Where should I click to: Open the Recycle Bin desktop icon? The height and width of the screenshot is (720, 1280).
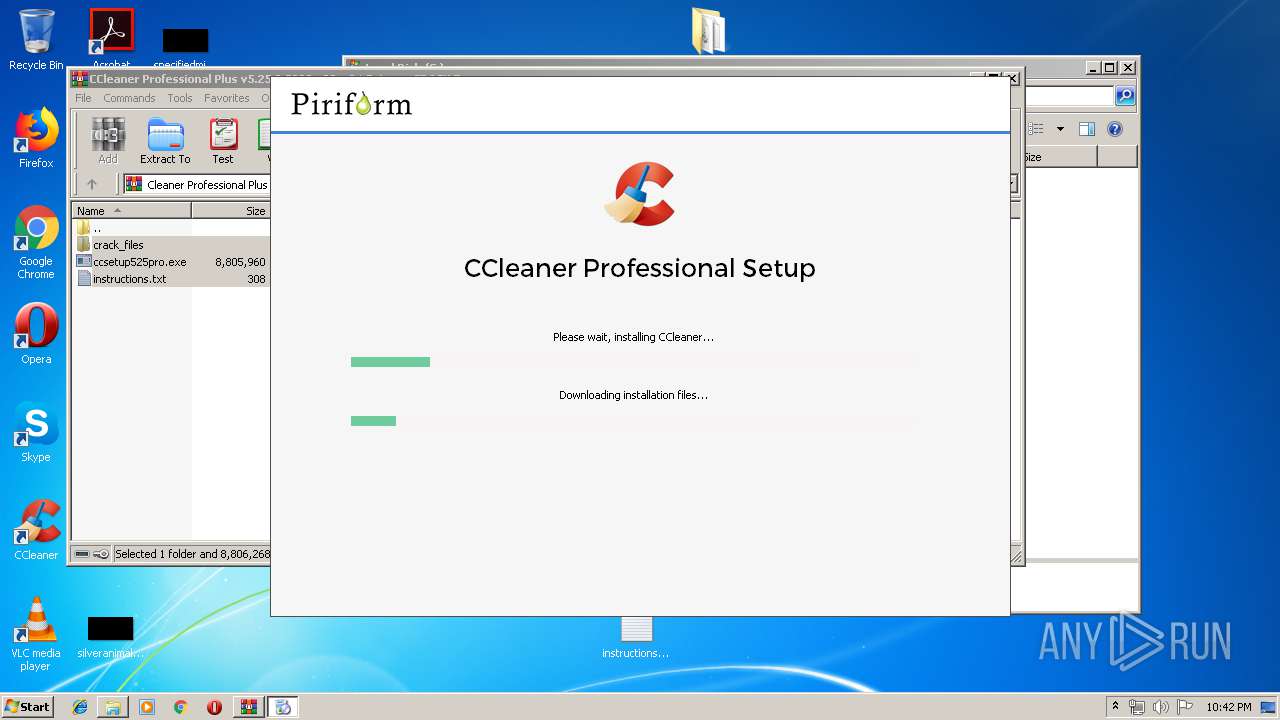(36, 40)
